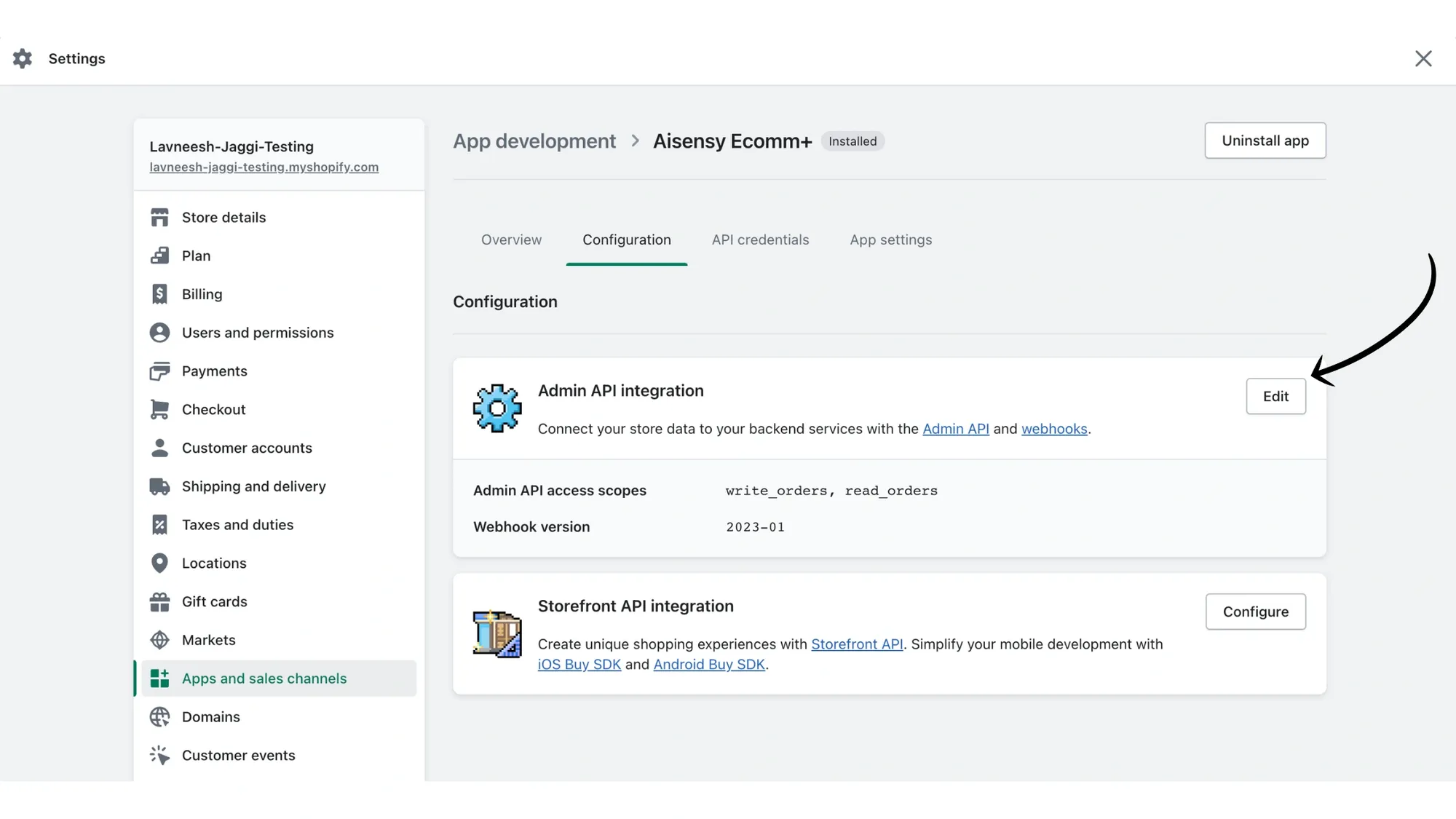Open the Customer events sparkle icon
1456x819 pixels.
[159, 755]
